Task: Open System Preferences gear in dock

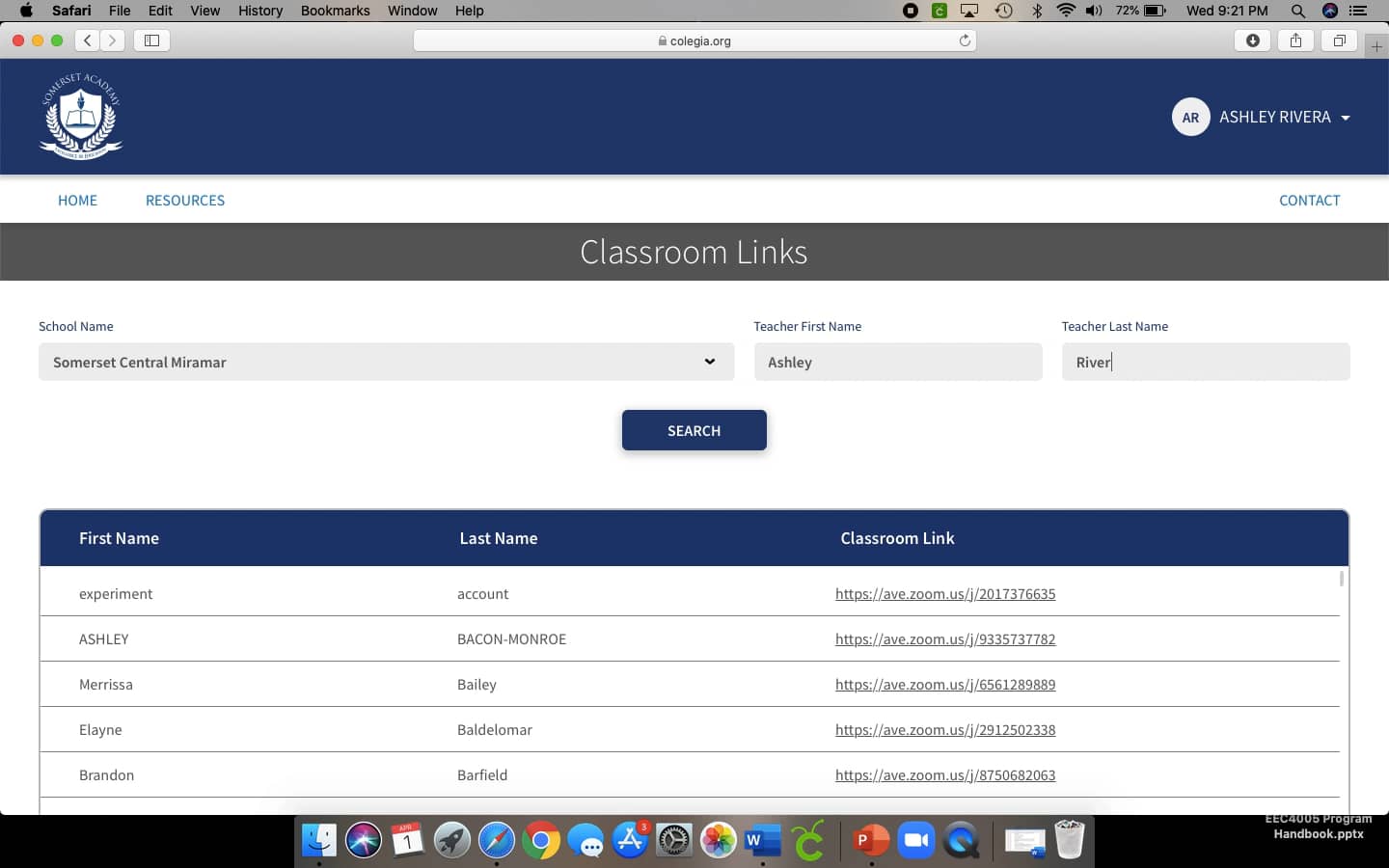Action: click(674, 840)
